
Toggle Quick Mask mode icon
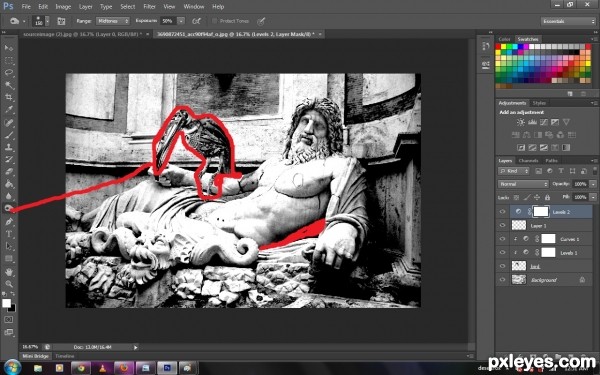coord(8,320)
